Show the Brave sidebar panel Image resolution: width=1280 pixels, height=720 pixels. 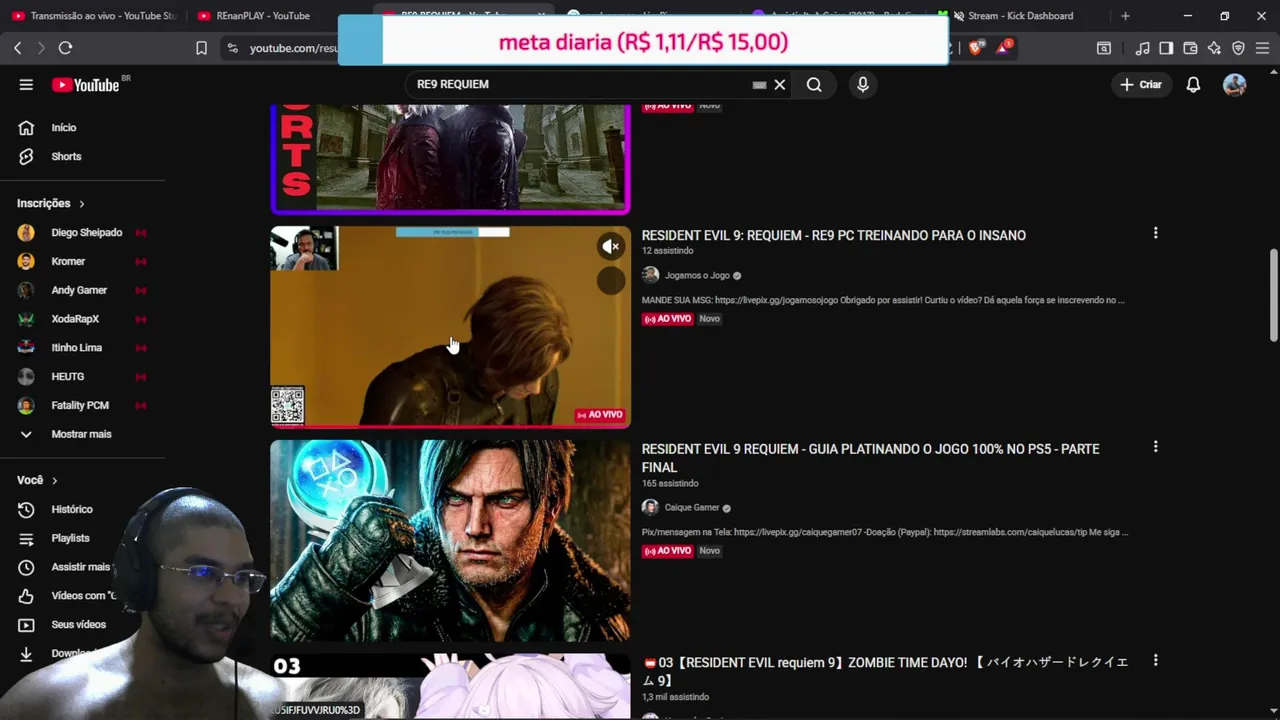click(x=1166, y=48)
